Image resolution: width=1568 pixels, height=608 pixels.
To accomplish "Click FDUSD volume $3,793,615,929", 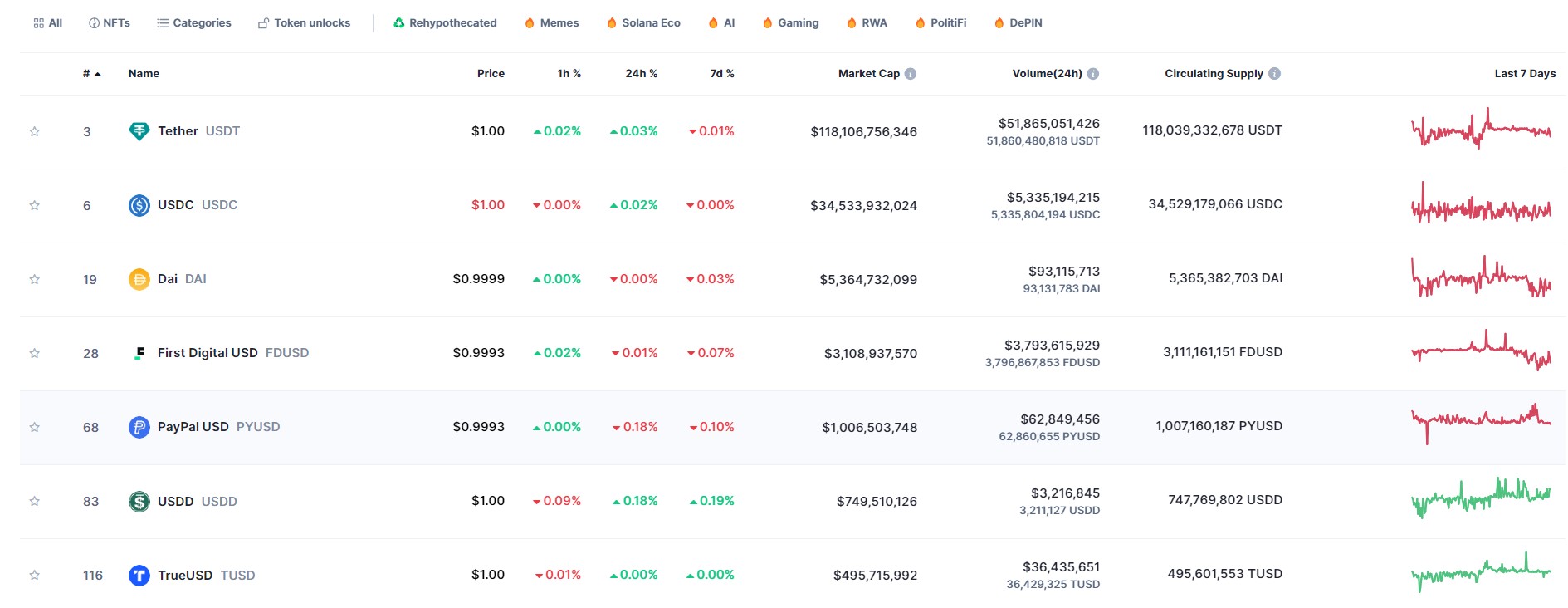I will pos(1052,346).
